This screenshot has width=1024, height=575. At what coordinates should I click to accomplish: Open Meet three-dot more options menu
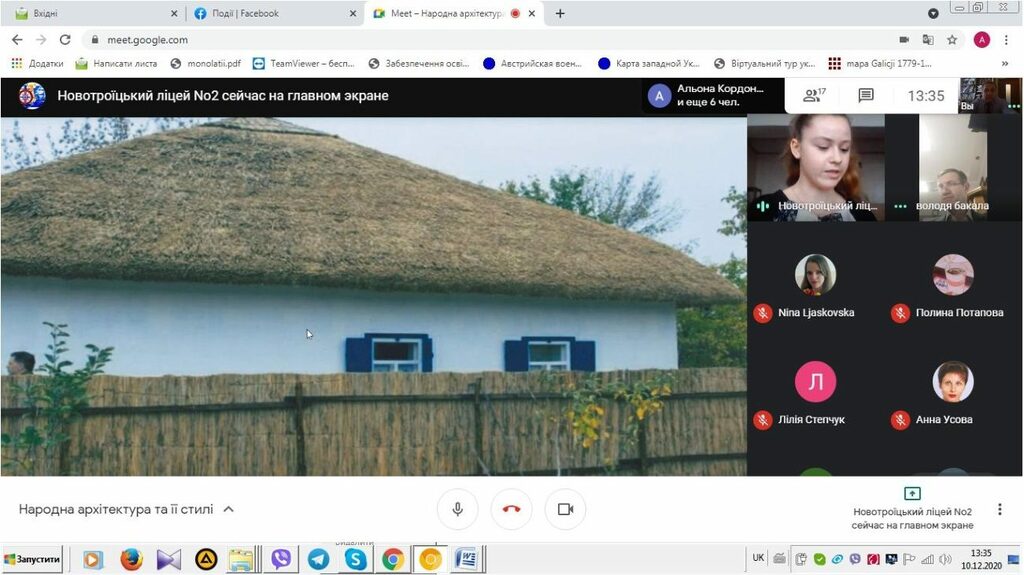coord(998,509)
